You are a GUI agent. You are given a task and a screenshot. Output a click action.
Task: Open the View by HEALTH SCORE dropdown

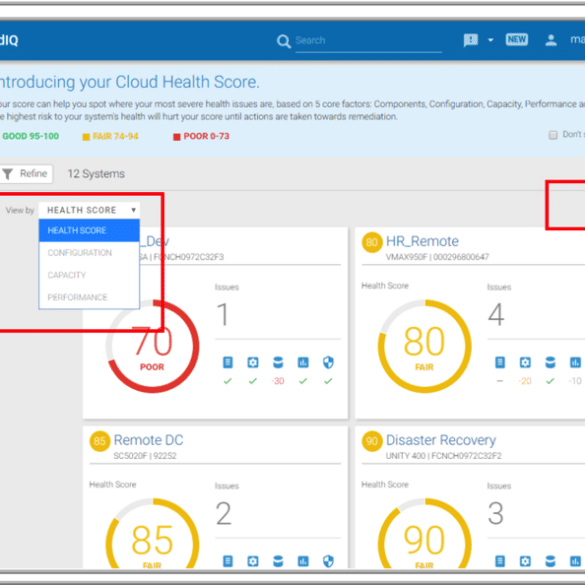[89, 210]
